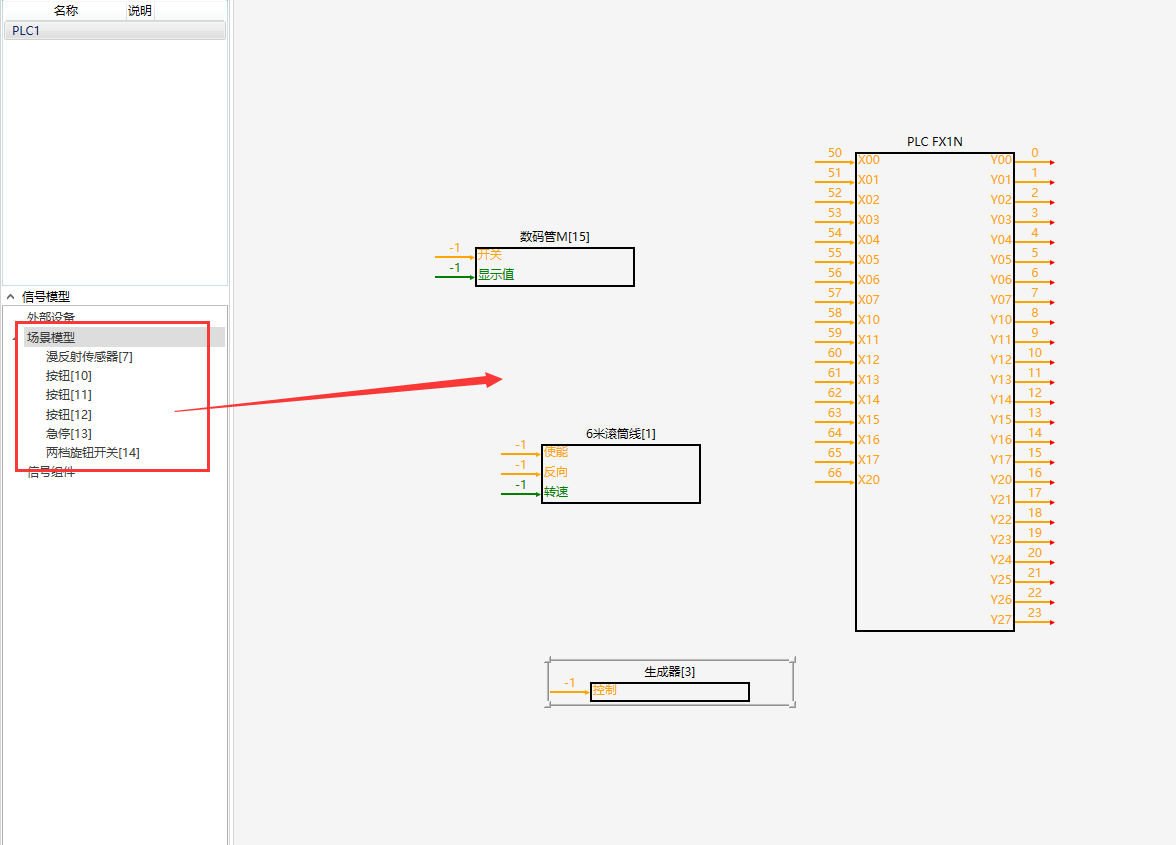This screenshot has width=1176, height=845.
Task: Select 按钮[12] in the tree
Action: (x=69, y=415)
